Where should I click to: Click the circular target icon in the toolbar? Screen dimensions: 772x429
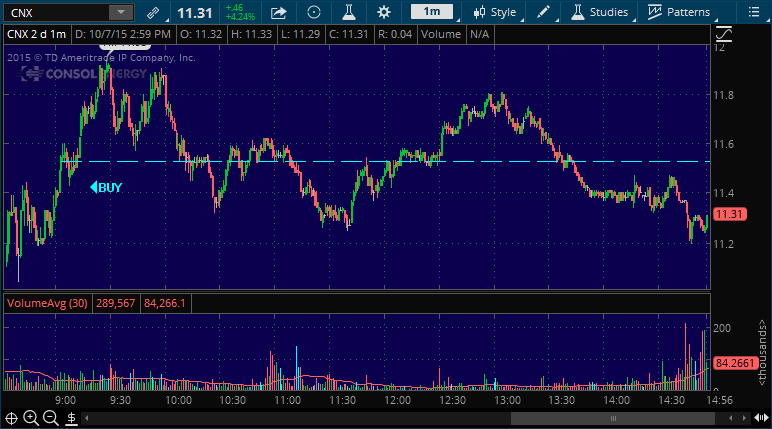[314, 12]
